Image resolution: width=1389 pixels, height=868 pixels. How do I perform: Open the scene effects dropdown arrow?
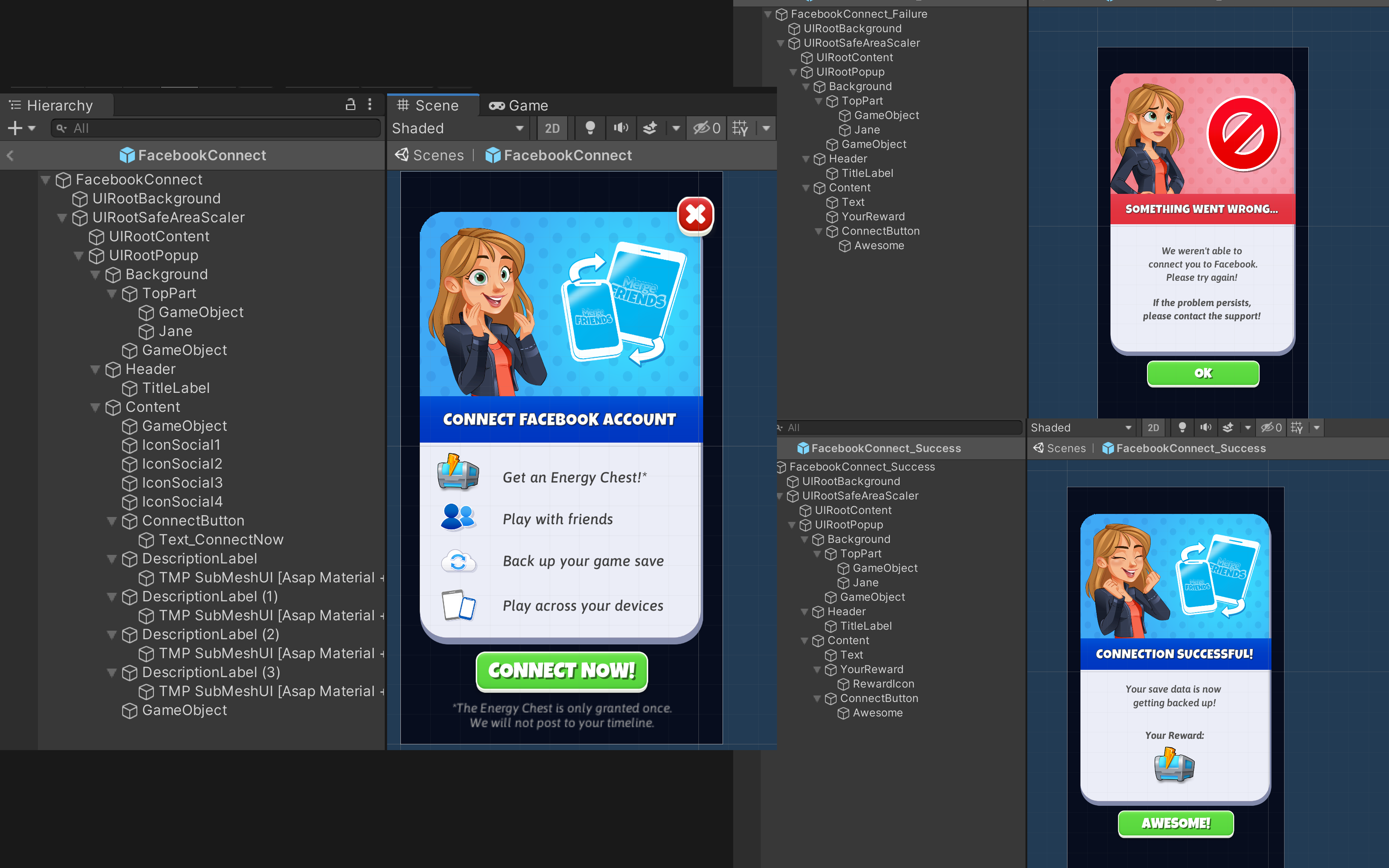(x=676, y=128)
